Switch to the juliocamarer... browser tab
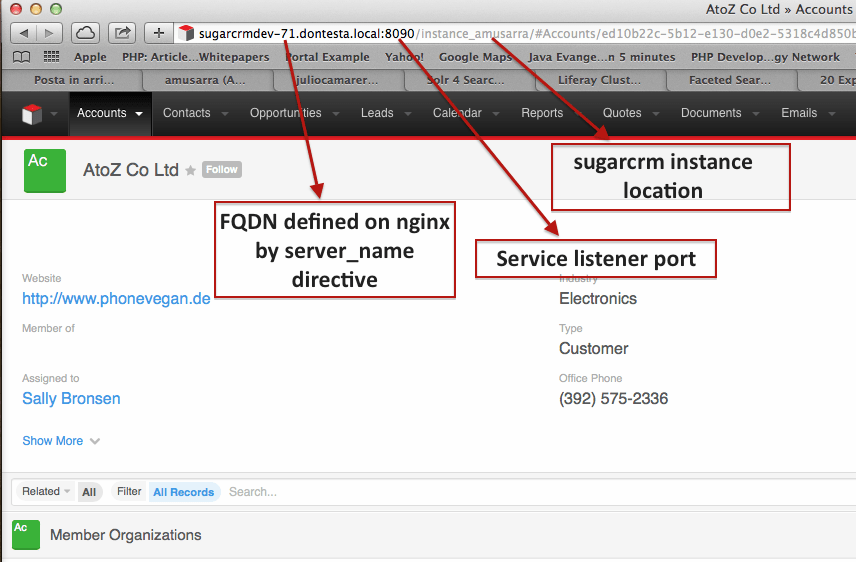Viewport: 856px width, 562px height. tap(337, 80)
